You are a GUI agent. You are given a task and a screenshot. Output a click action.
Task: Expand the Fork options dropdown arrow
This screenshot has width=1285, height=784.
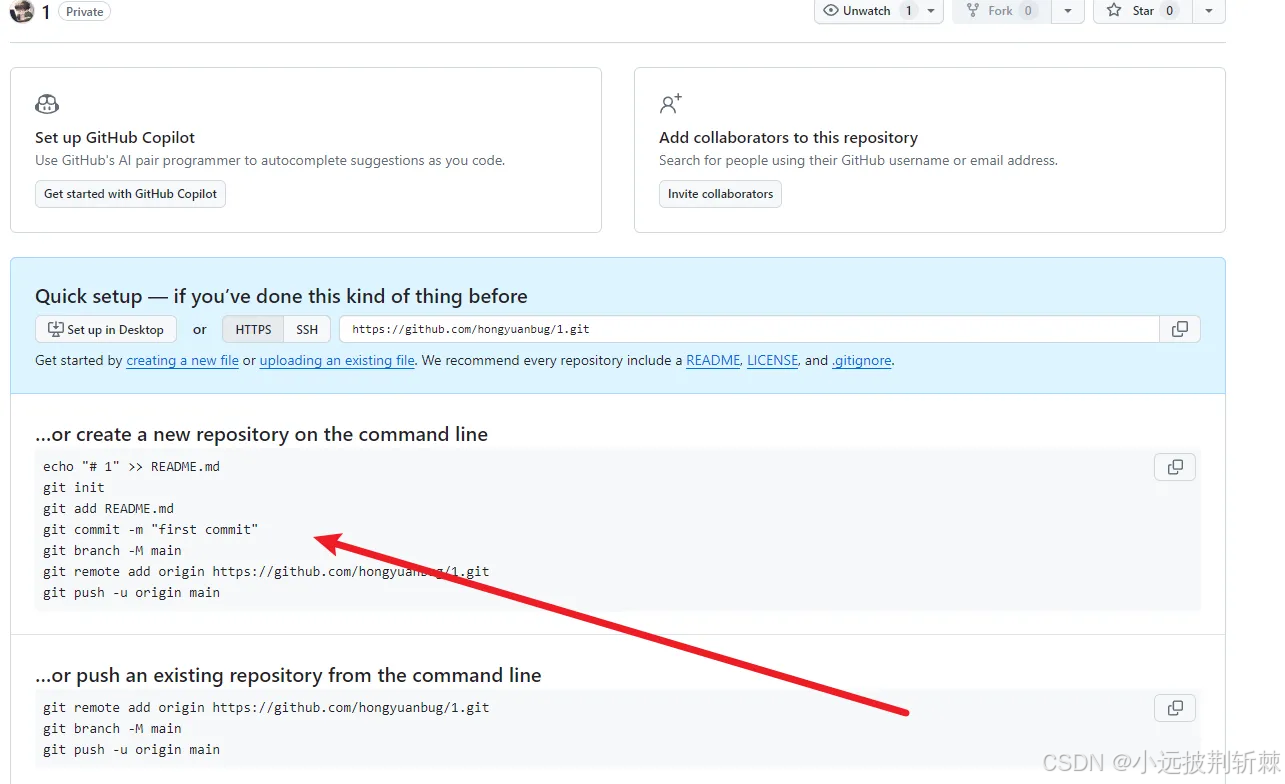tap(1068, 11)
